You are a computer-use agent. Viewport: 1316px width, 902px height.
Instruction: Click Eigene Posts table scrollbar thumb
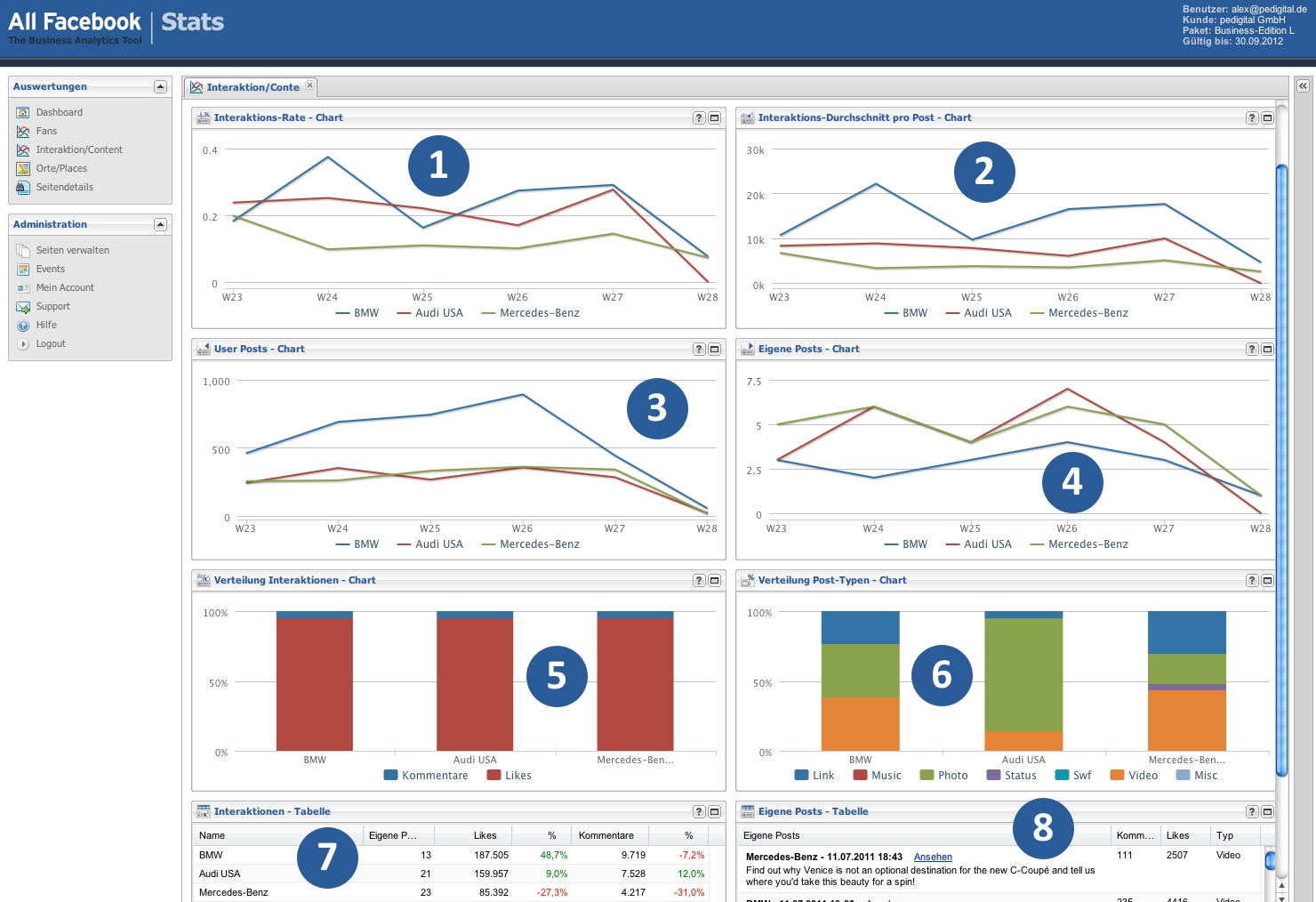[x=1270, y=860]
